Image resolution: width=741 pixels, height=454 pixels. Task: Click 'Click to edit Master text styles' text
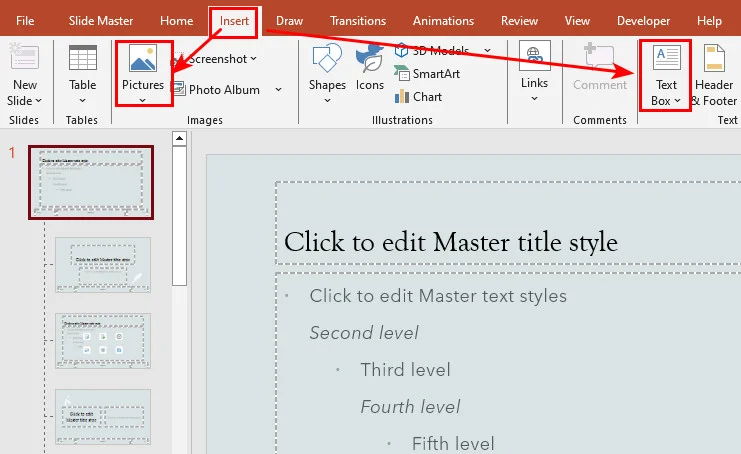[x=438, y=296]
